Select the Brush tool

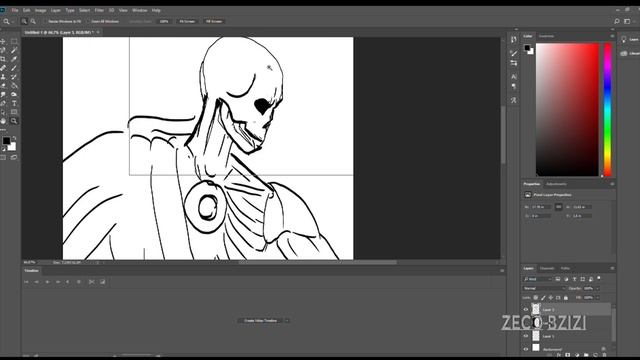coord(14,68)
